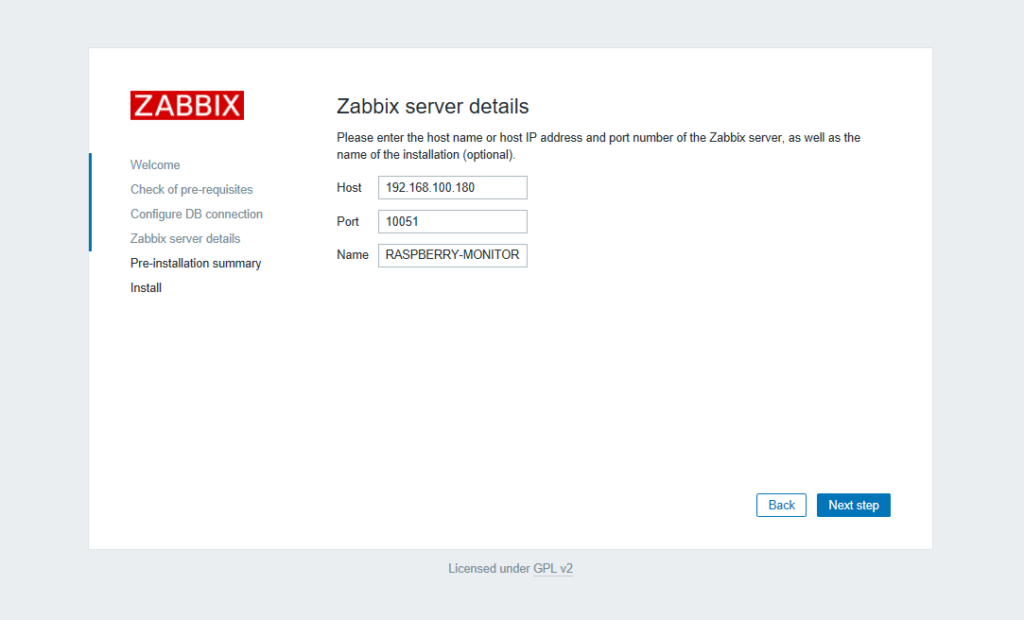Select the Install step in sidebar
This screenshot has height=620, width=1024.
click(146, 288)
